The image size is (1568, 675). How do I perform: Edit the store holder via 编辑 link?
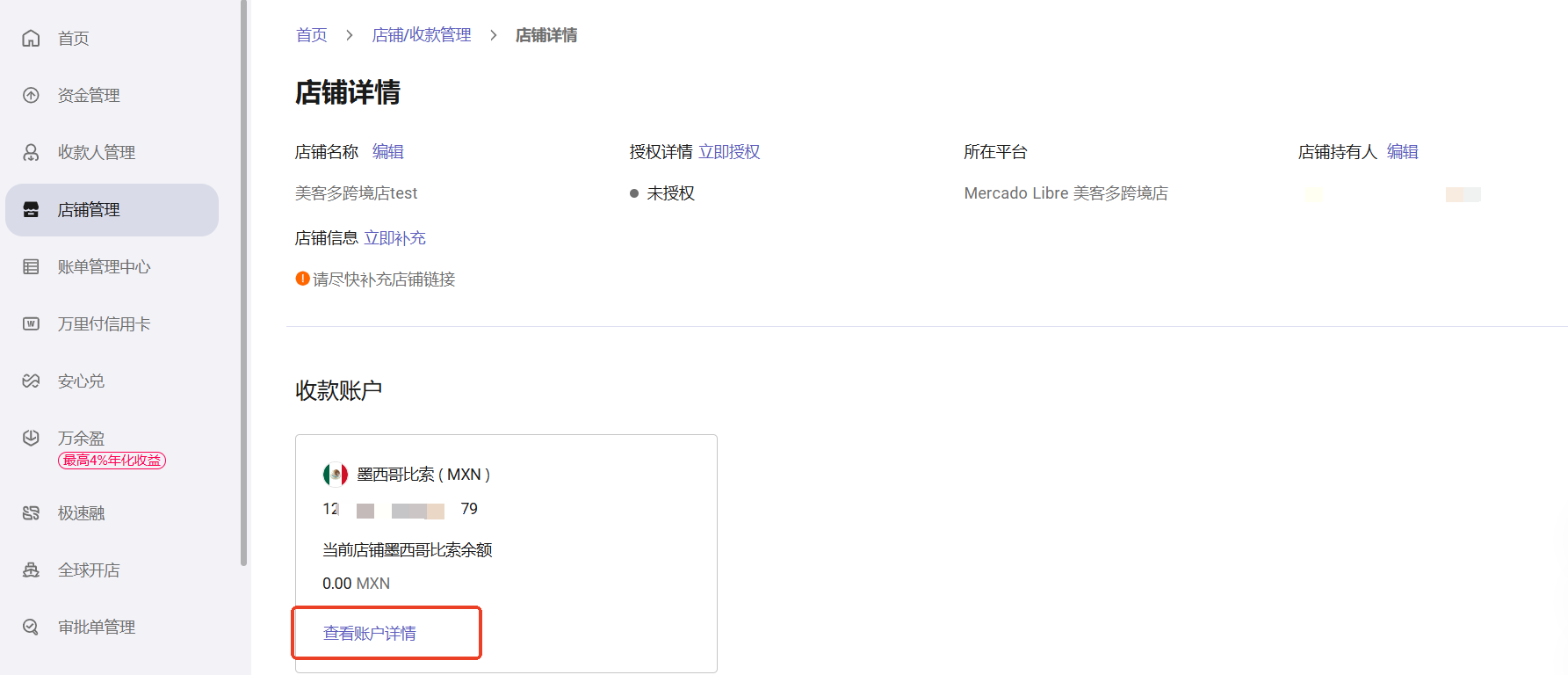[x=1402, y=152]
